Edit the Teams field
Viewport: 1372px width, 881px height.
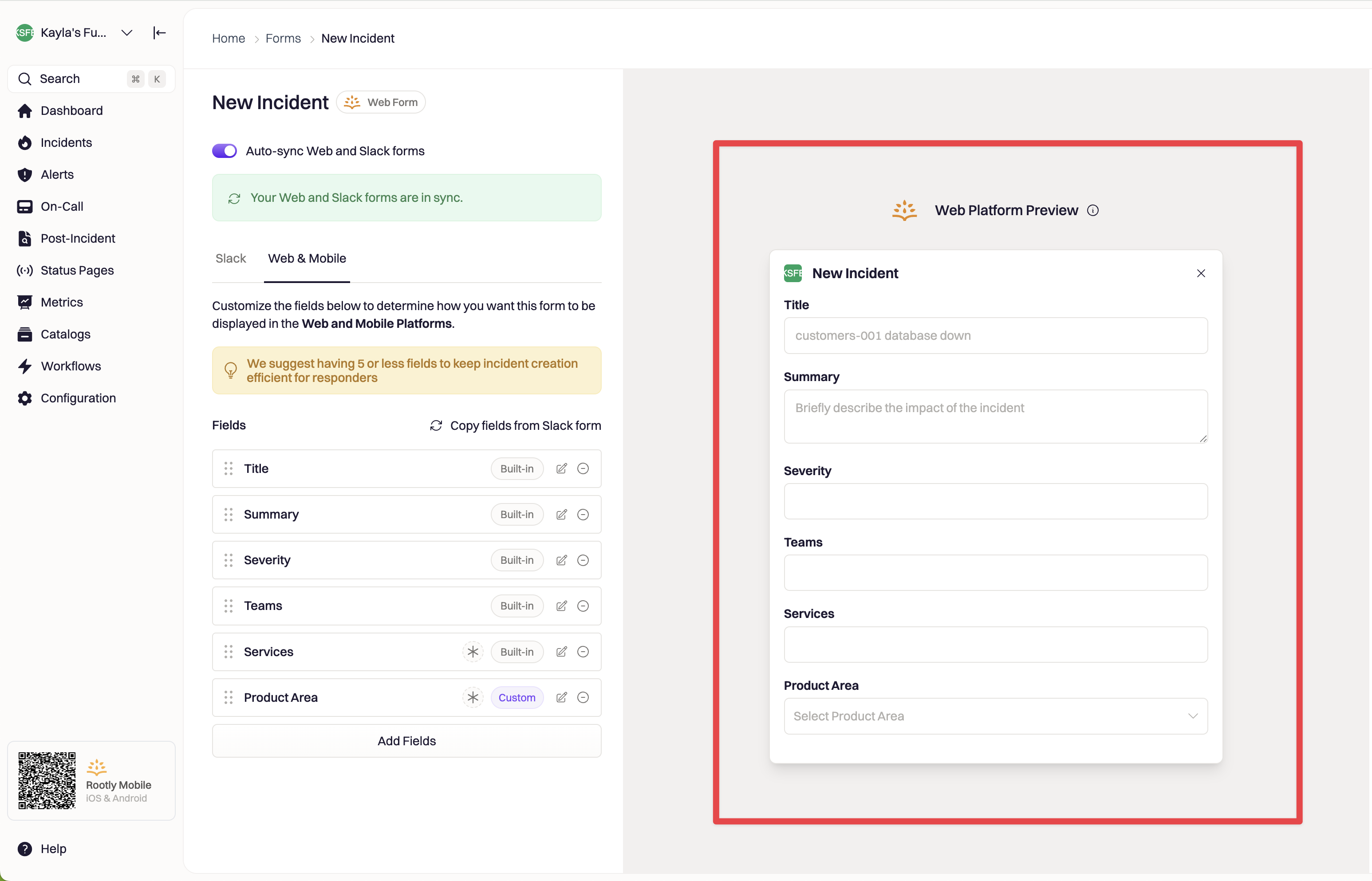(561, 606)
